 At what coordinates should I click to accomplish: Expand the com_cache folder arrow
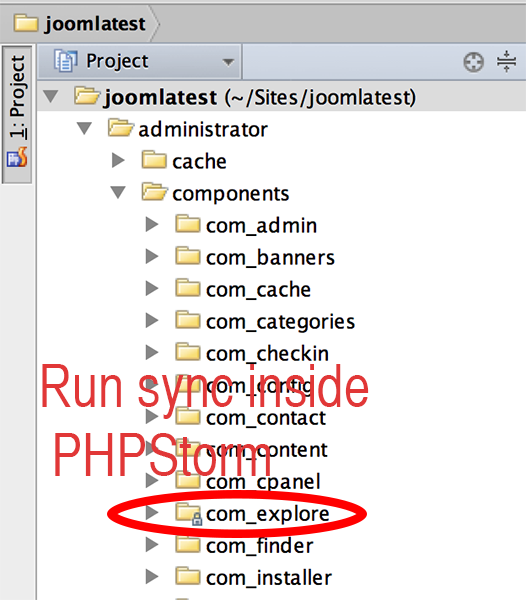[x=152, y=289]
